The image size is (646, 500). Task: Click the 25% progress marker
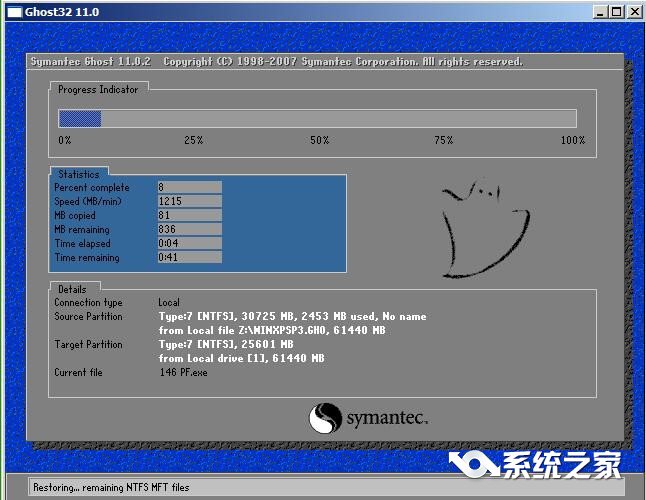(x=194, y=140)
